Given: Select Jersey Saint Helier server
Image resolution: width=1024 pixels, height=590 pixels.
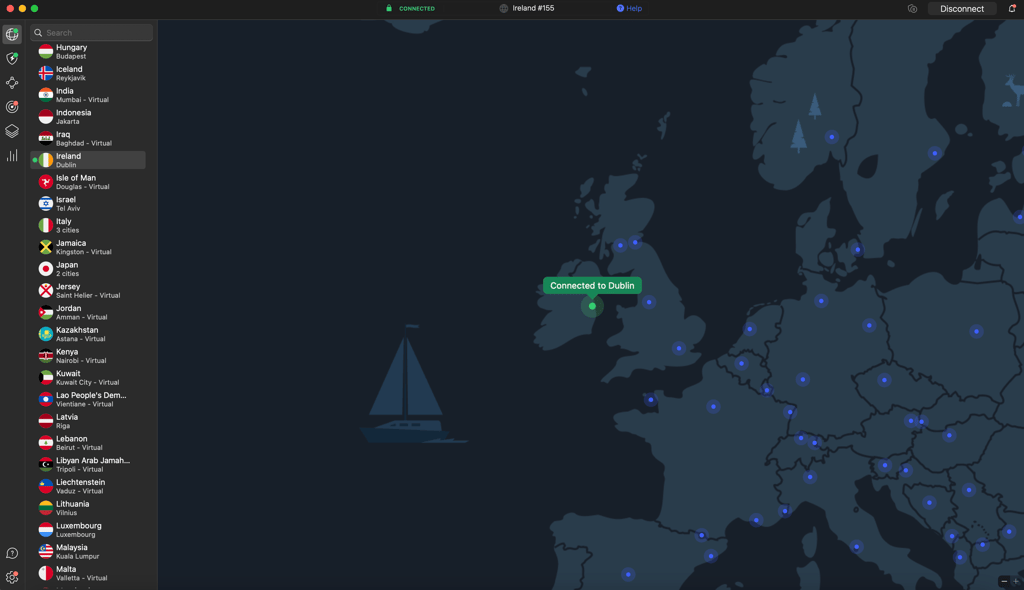Looking at the screenshot, I should [88, 290].
